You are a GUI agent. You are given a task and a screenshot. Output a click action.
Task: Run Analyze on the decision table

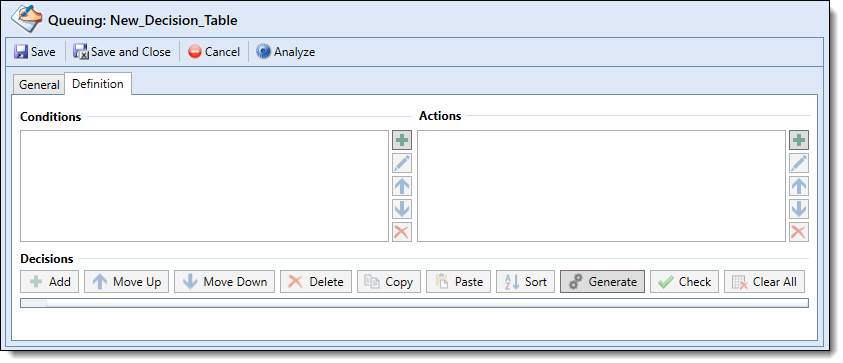pos(285,52)
